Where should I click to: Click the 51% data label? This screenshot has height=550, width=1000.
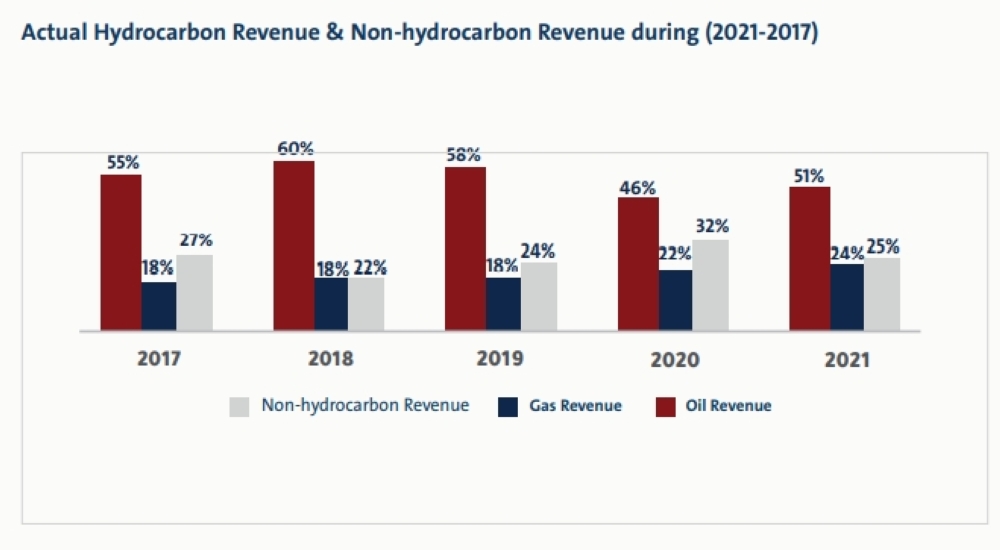[x=809, y=176]
